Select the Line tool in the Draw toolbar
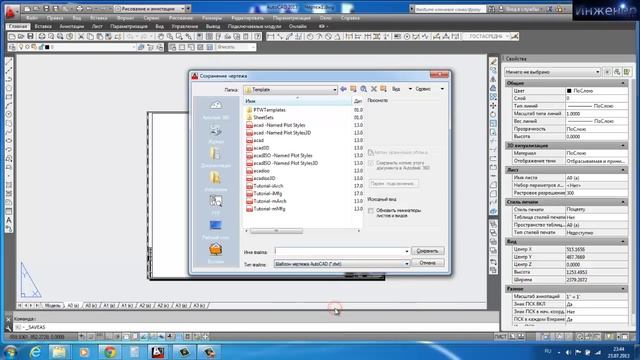The width and height of the screenshot is (640, 360). tap(9, 62)
